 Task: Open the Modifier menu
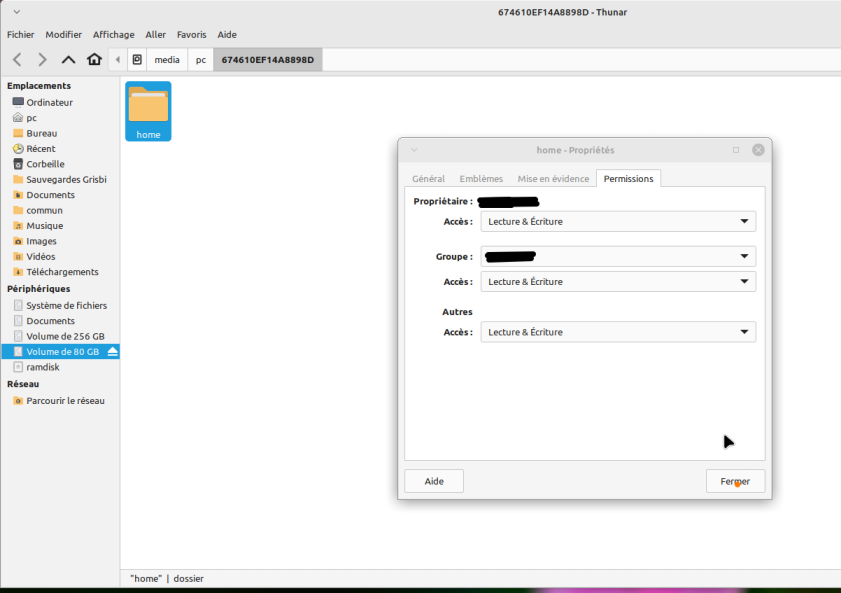pyautogui.click(x=63, y=34)
